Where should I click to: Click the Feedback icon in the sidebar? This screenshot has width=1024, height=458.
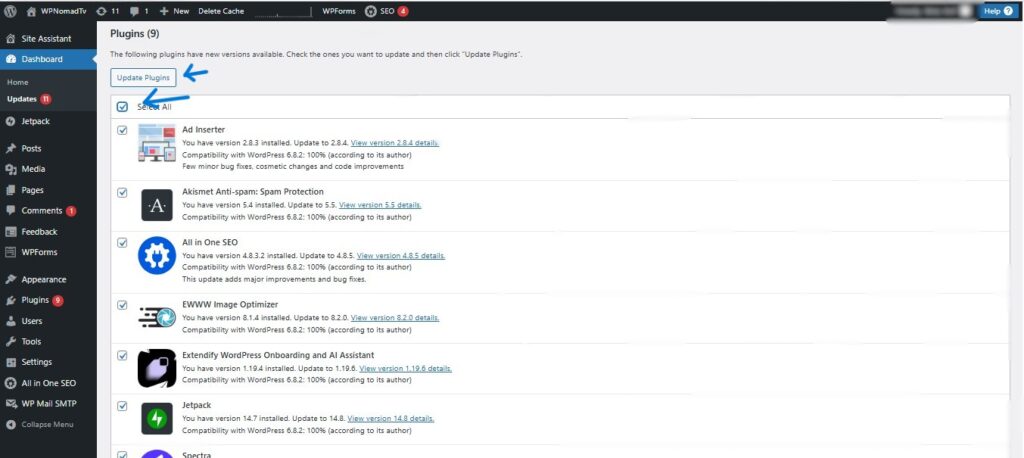[x=10, y=231]
